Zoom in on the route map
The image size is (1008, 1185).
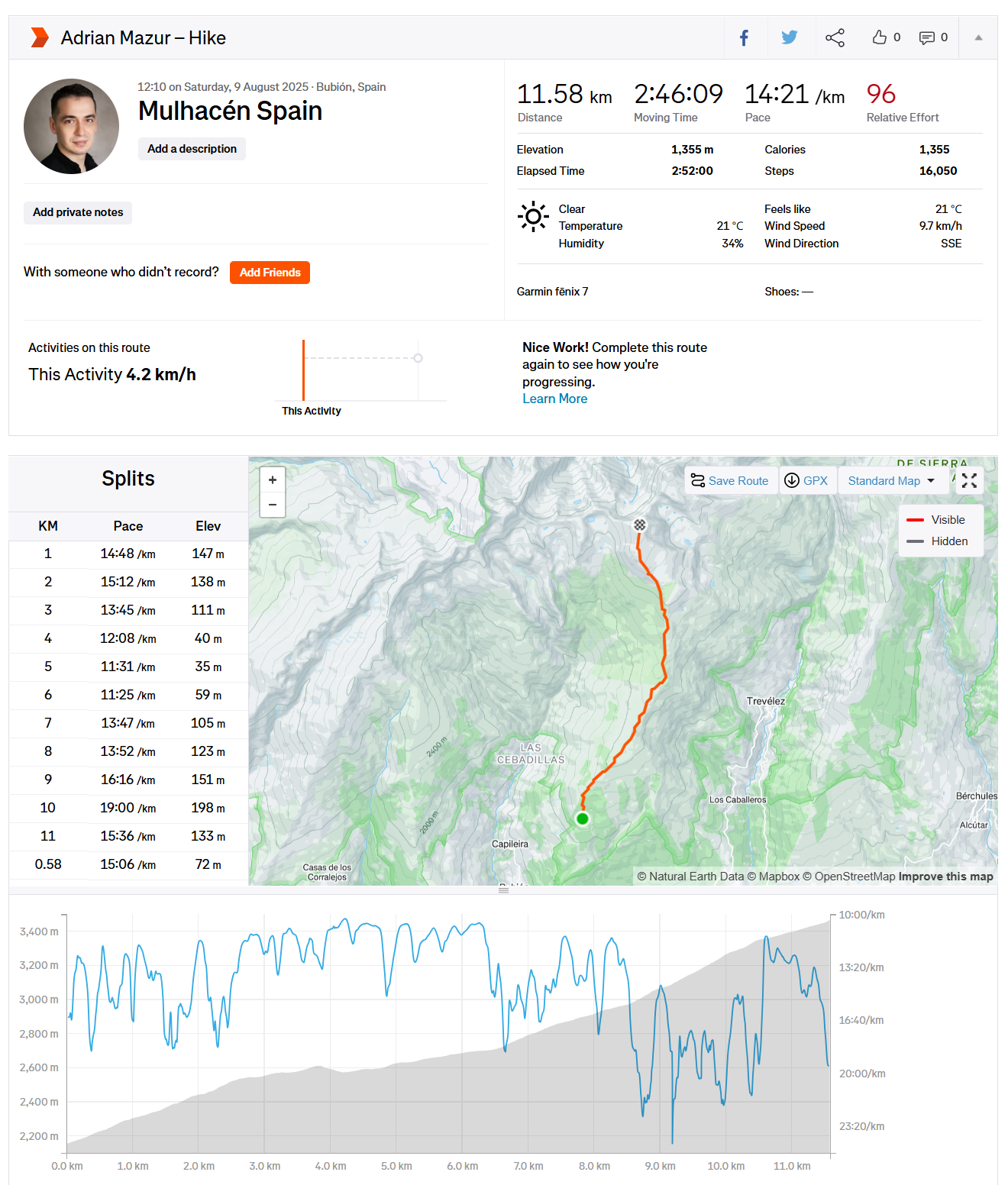pos(273,480)
